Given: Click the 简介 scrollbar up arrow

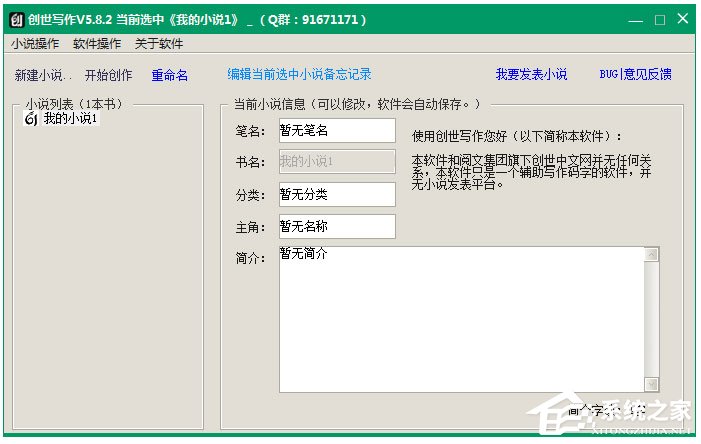Looking at the screenshot, I should pos(652,255).
